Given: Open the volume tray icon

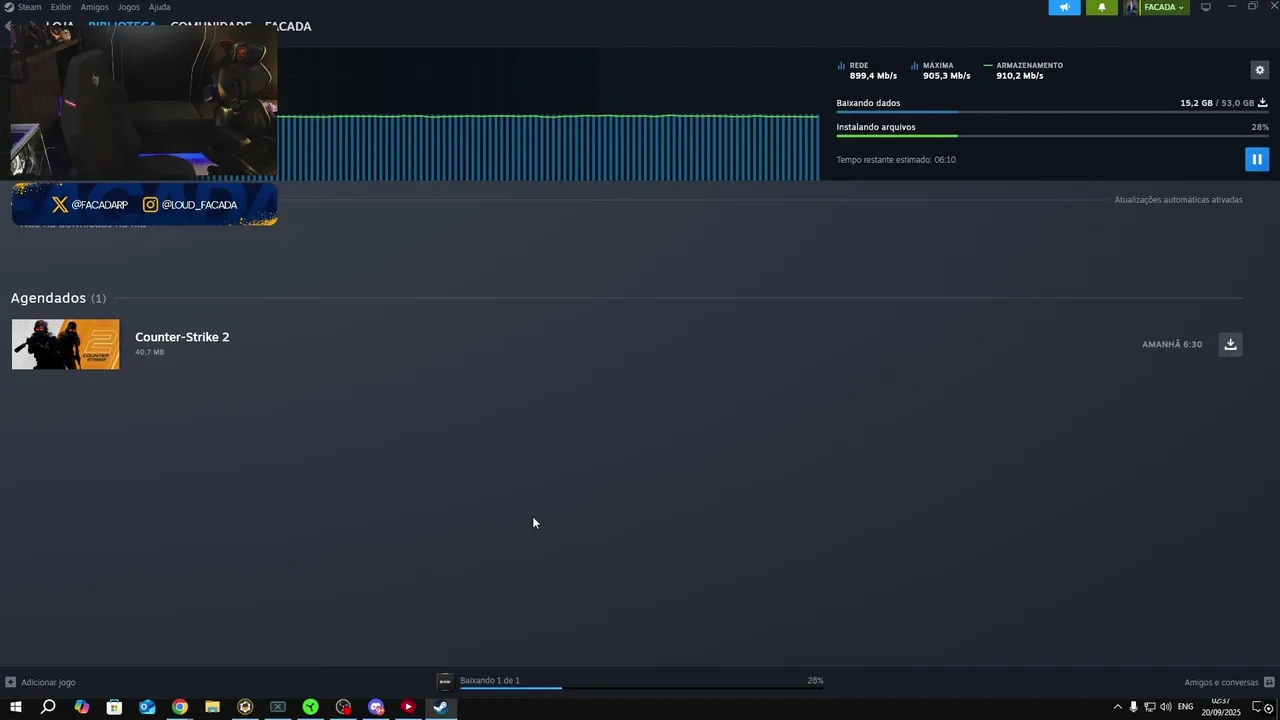Looking at the screenshot, I should [x=1165, y=707].
